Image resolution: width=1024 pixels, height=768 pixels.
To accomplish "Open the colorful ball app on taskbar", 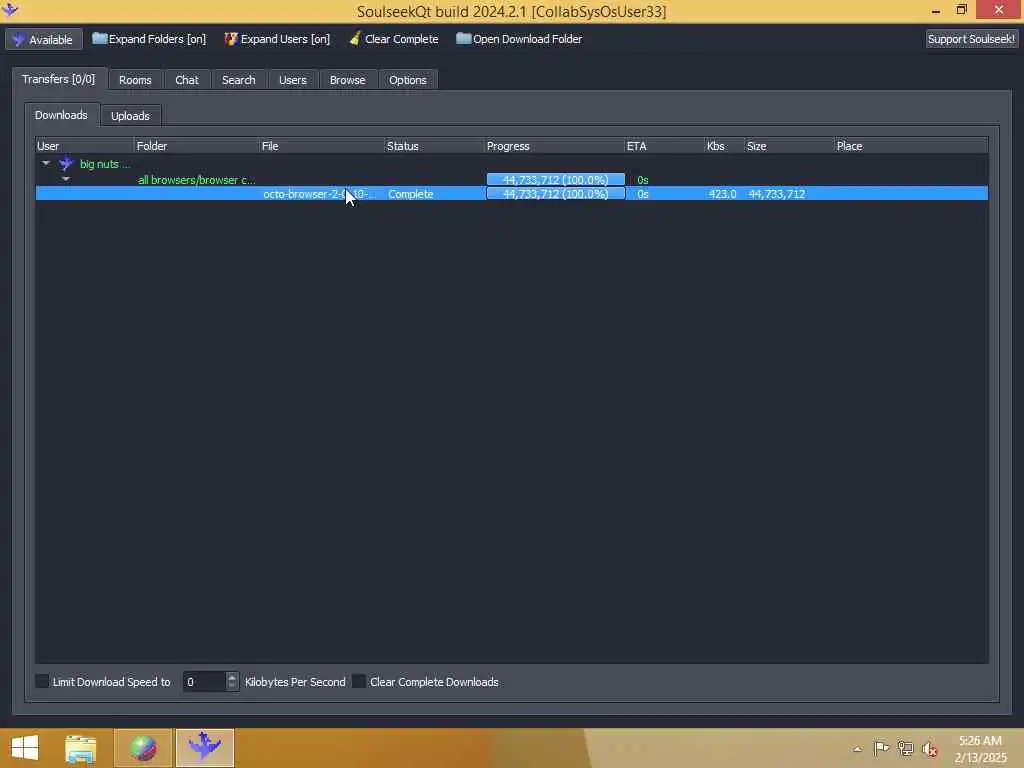I will [x=143, y=748].
